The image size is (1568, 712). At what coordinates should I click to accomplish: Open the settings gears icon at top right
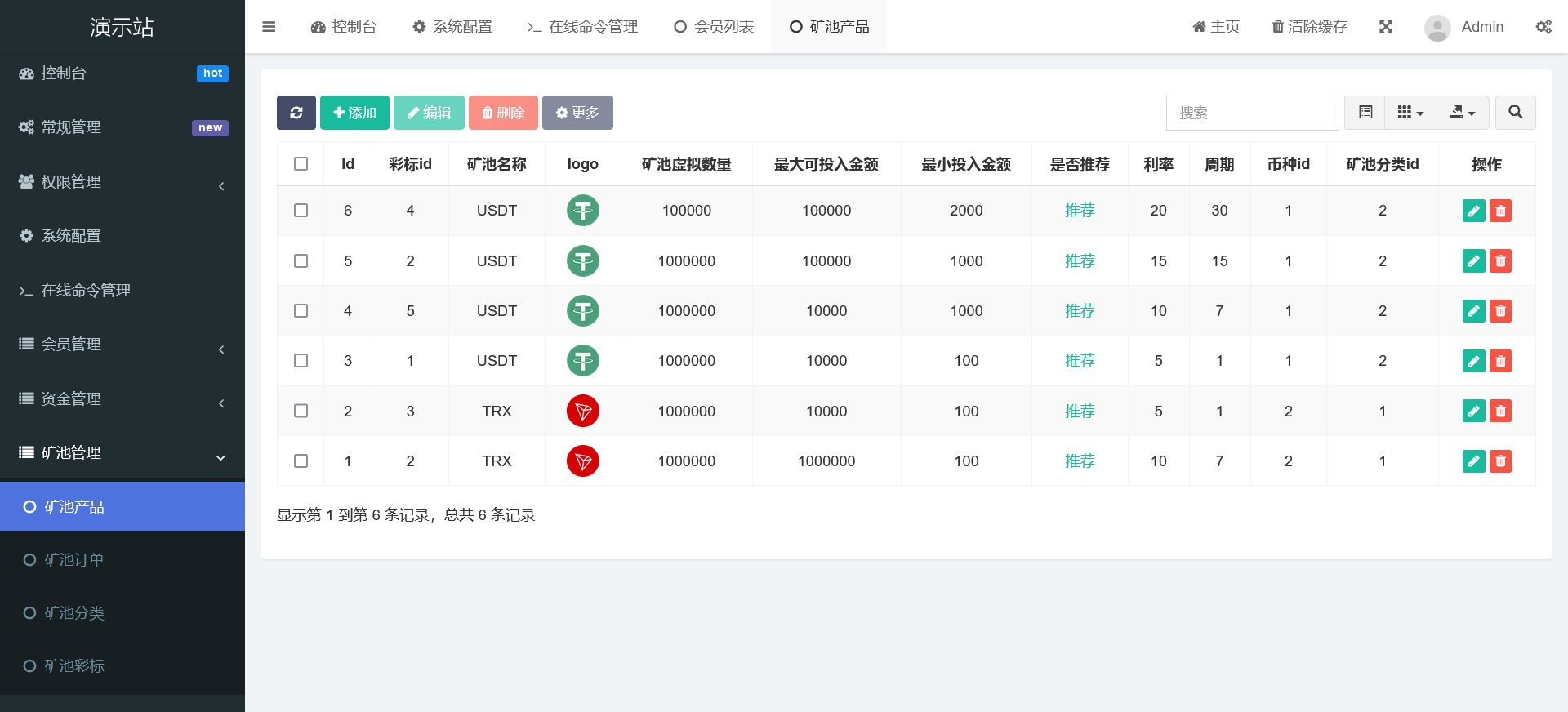coord(1543,27)
